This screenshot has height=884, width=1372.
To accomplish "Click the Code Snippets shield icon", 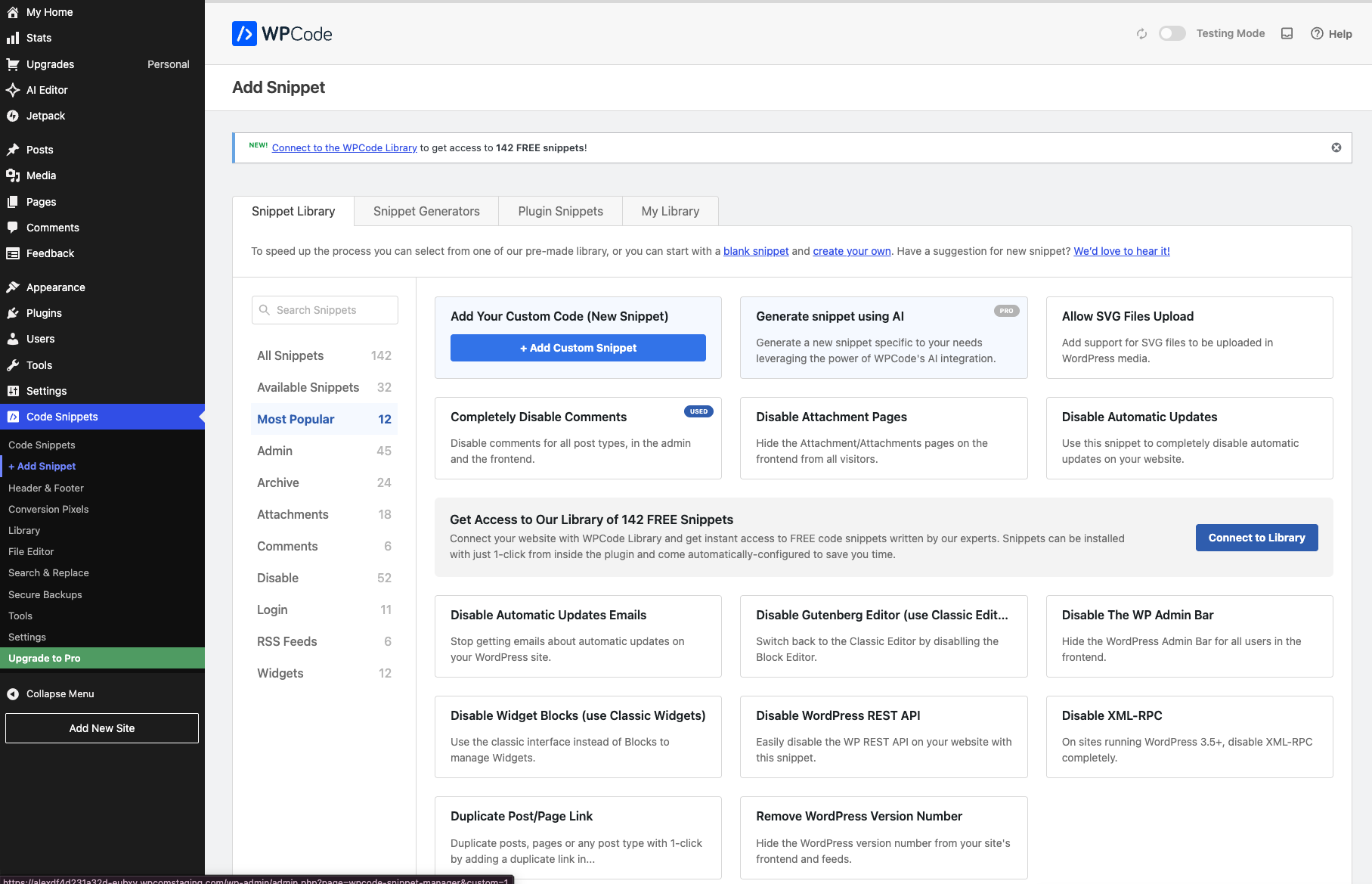I will tap(14, 416).
